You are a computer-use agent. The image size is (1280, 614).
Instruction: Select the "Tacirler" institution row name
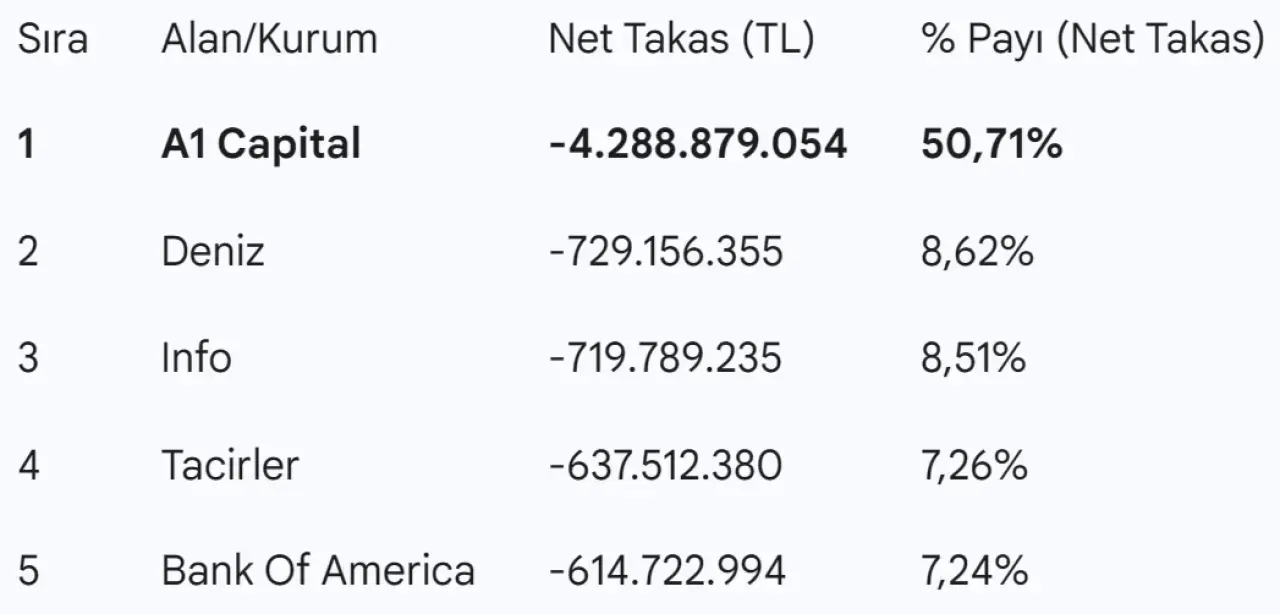tap(230, 465)
